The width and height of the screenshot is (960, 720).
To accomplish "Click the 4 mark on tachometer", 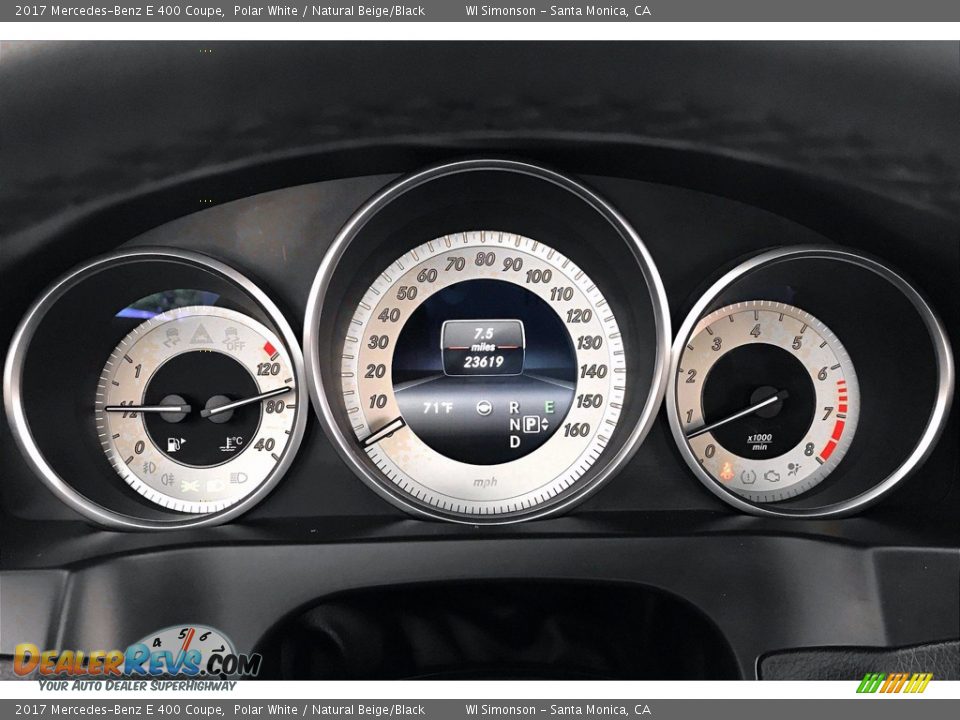I will [x=755, y=331].
